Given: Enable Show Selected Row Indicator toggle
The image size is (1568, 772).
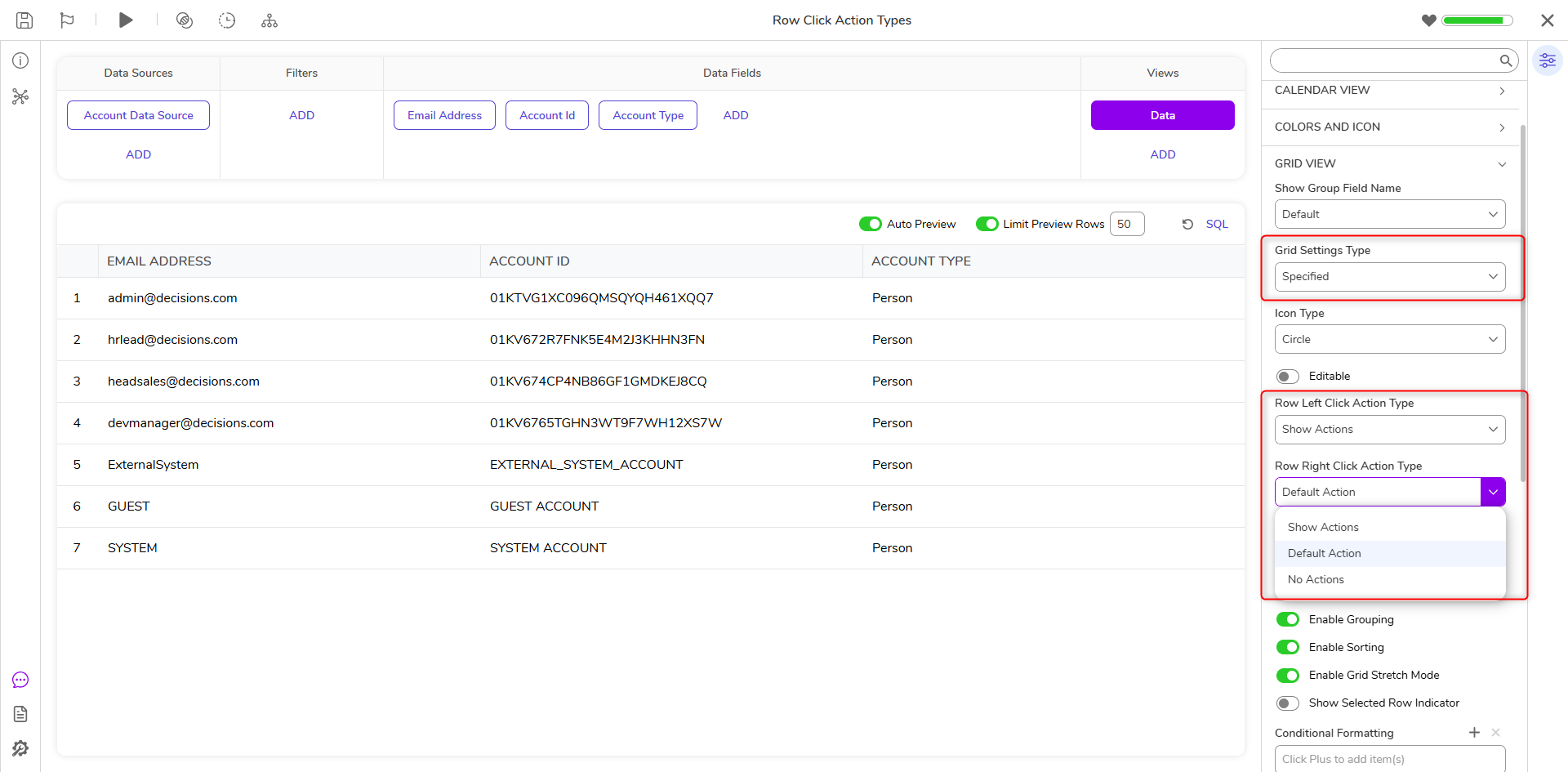Looking at the screenshot, I should click(1288, 703).
